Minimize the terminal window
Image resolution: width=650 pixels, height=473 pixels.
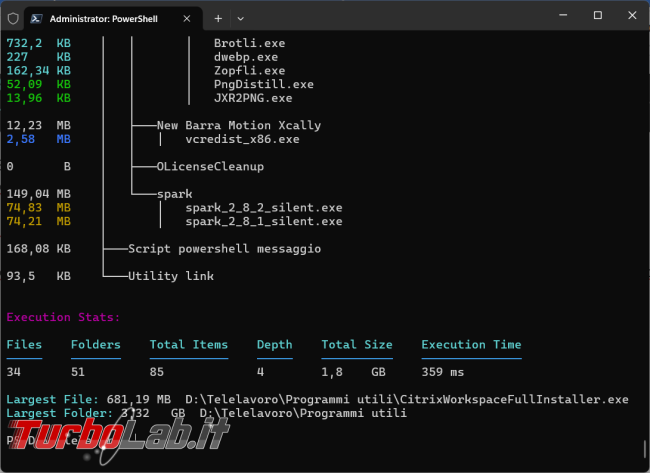tap(563, 15)
